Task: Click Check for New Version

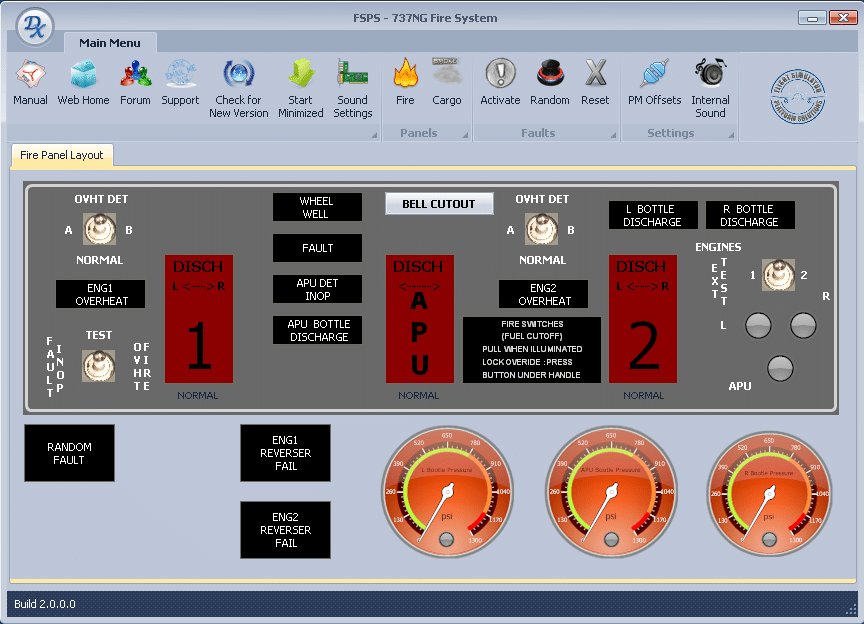Action: [x=238, y=75]
